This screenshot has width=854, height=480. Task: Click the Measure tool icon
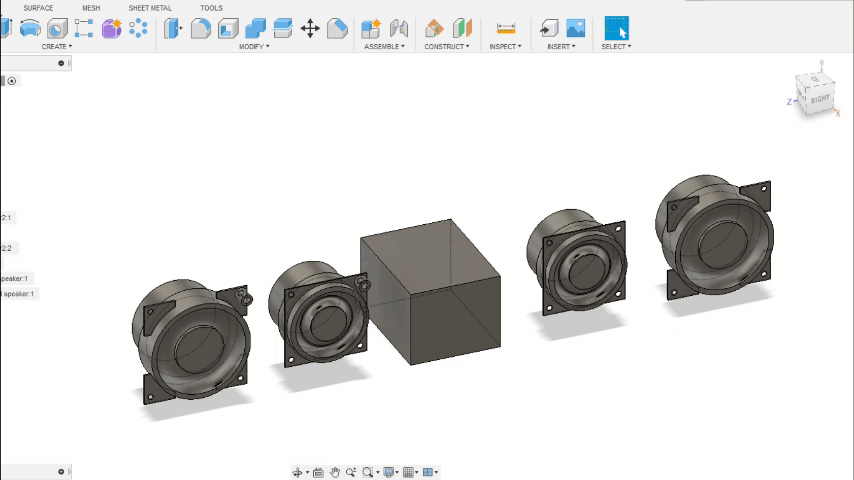pos(505,28)
